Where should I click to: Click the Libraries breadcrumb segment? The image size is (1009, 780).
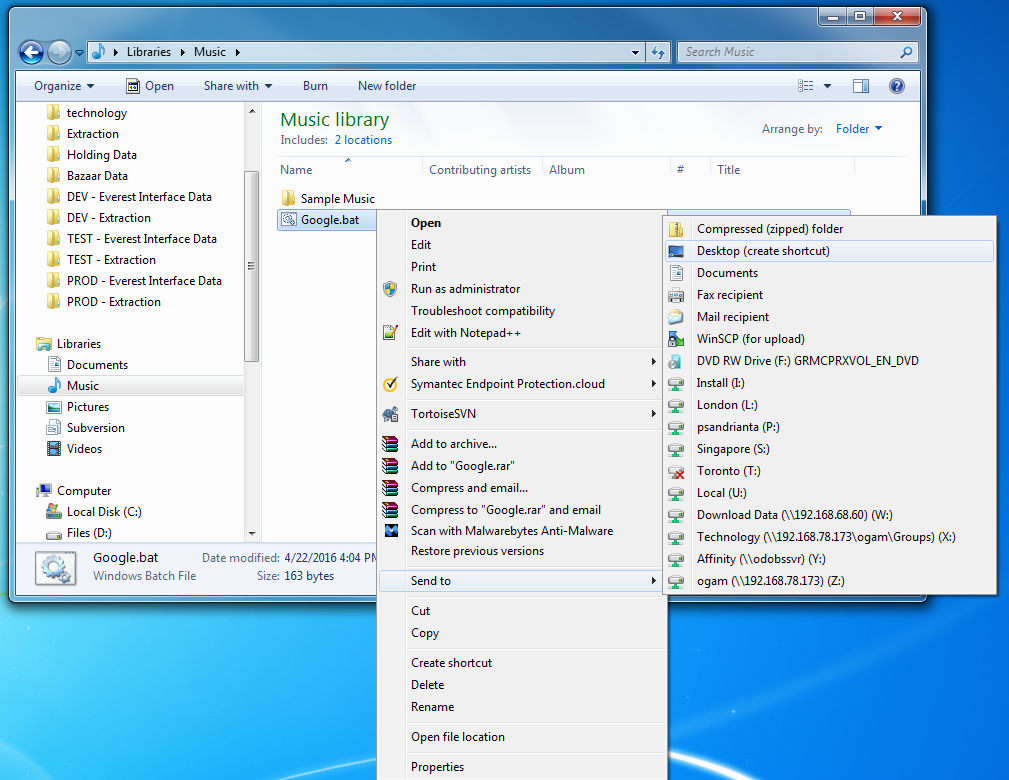click(149, 52)
